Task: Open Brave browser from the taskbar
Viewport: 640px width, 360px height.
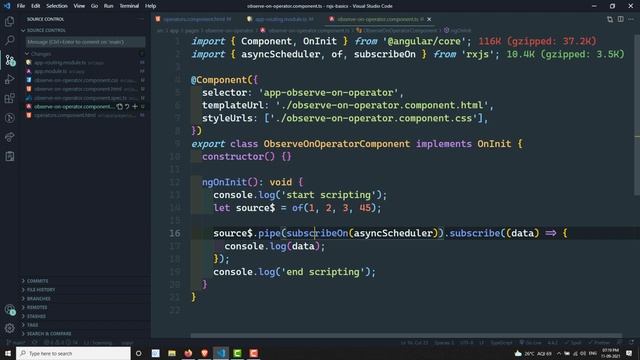Action: 204,353
